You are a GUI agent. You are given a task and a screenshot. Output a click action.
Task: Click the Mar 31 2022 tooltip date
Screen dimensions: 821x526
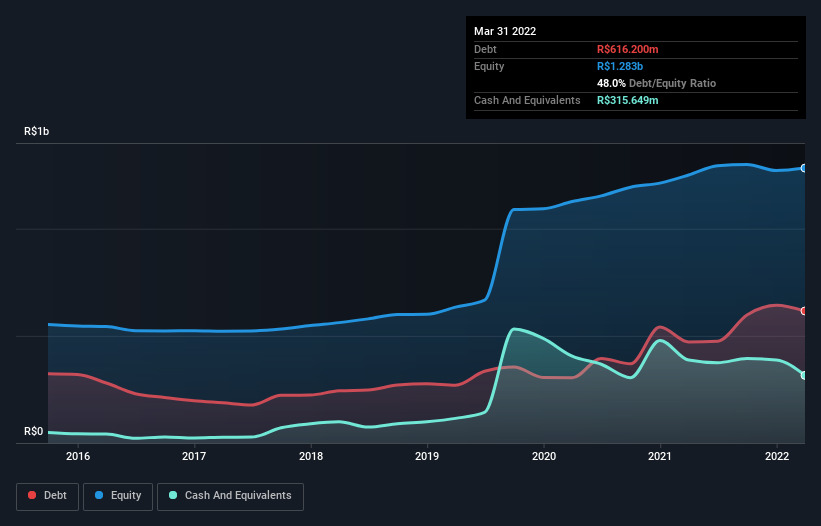coord(505,31)
